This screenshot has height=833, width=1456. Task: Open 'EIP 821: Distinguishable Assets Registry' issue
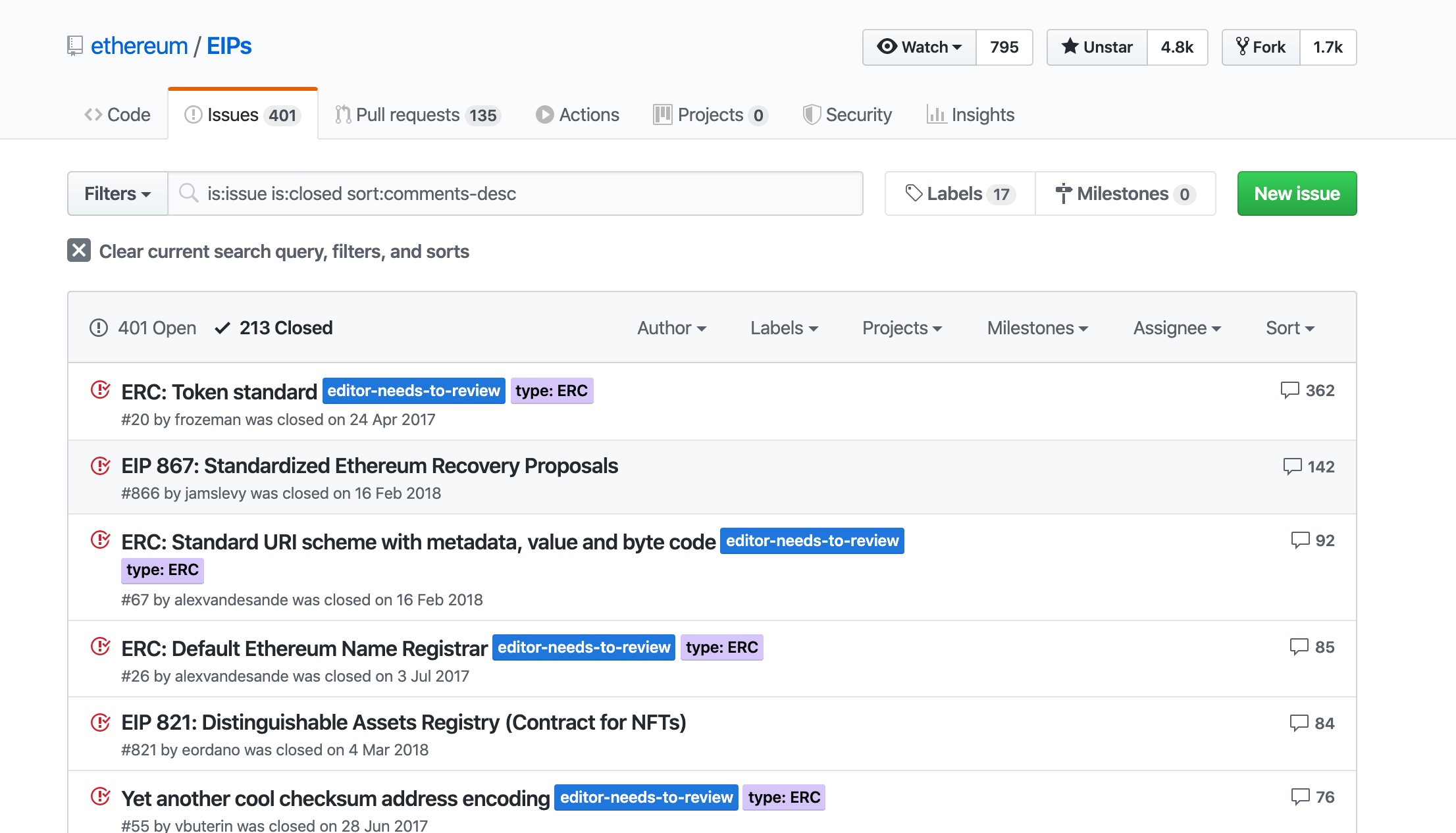404,722
